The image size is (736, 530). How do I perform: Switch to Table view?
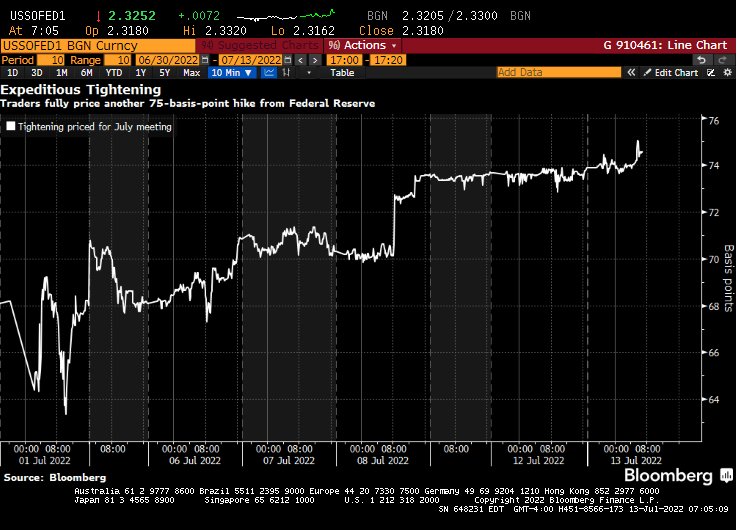click(342, 73)
